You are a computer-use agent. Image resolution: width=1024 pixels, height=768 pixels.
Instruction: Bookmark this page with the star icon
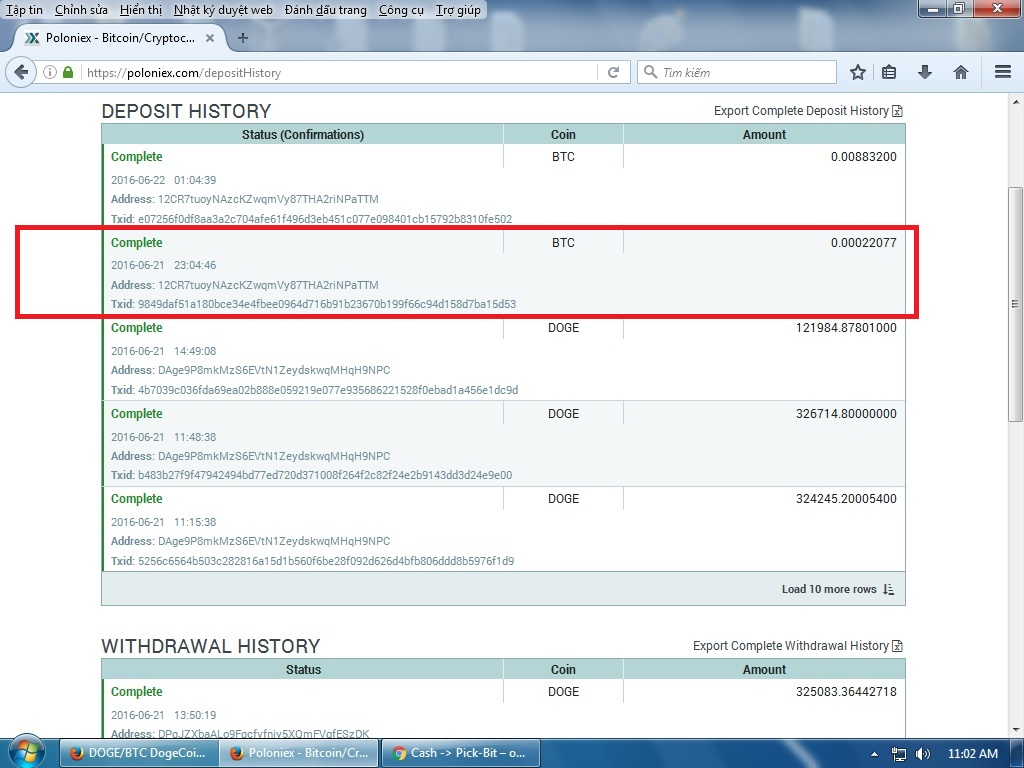(857, 72)
